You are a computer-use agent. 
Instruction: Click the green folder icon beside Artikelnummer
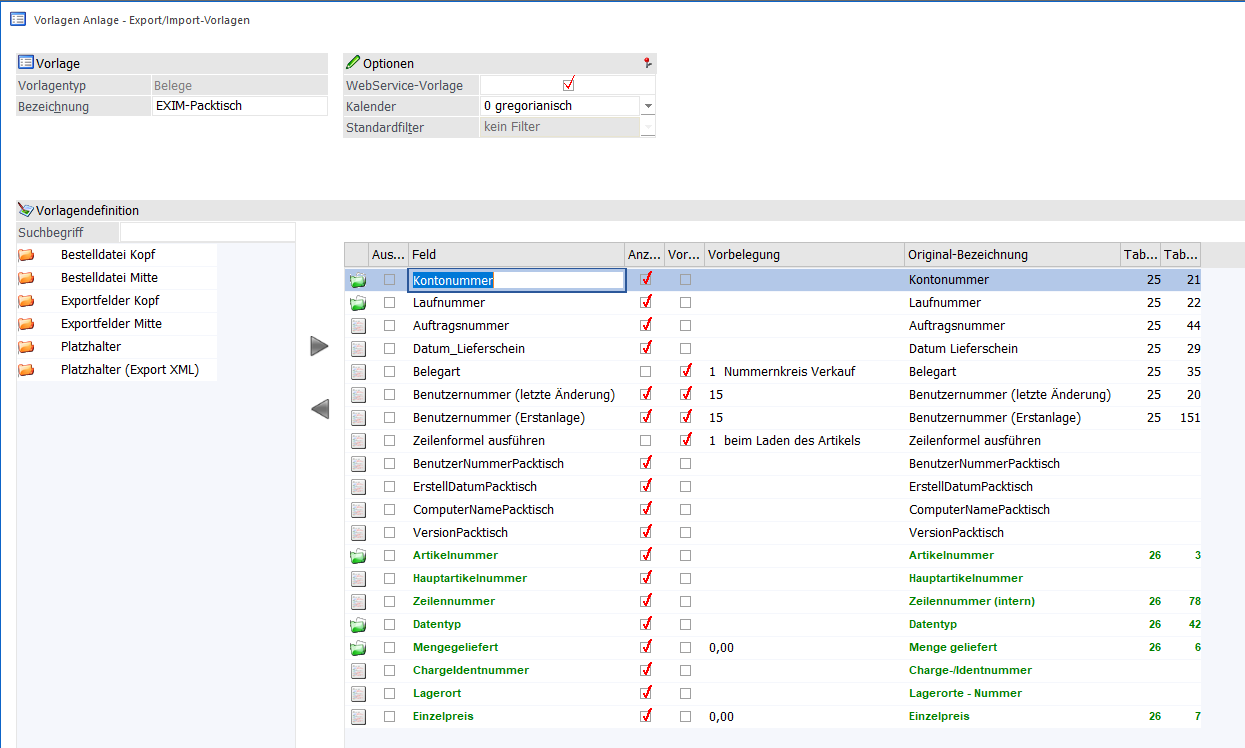click(358, 556)
